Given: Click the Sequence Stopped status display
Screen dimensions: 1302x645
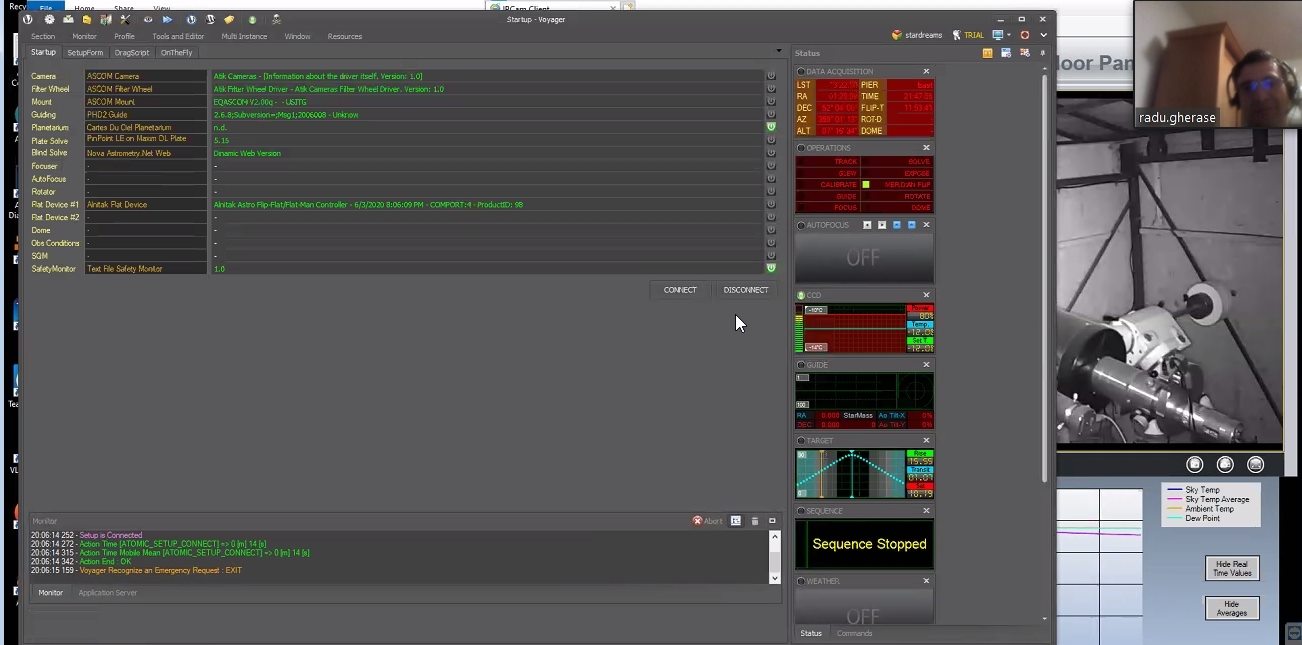Looking at the screenshot, I should pos(865,544).
